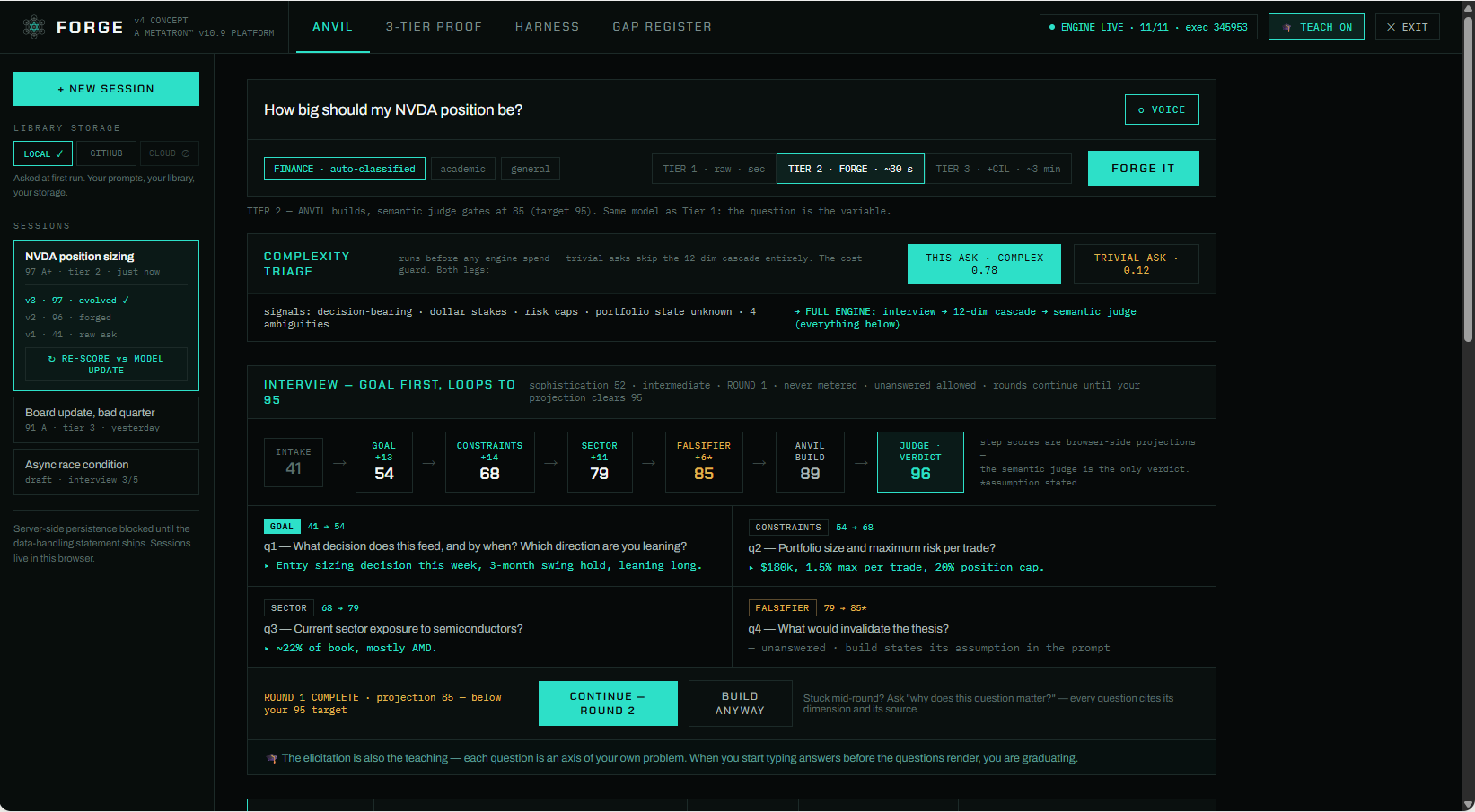Select version v1 41 raw ask
1475x812 pixels.
coord(71,335)
